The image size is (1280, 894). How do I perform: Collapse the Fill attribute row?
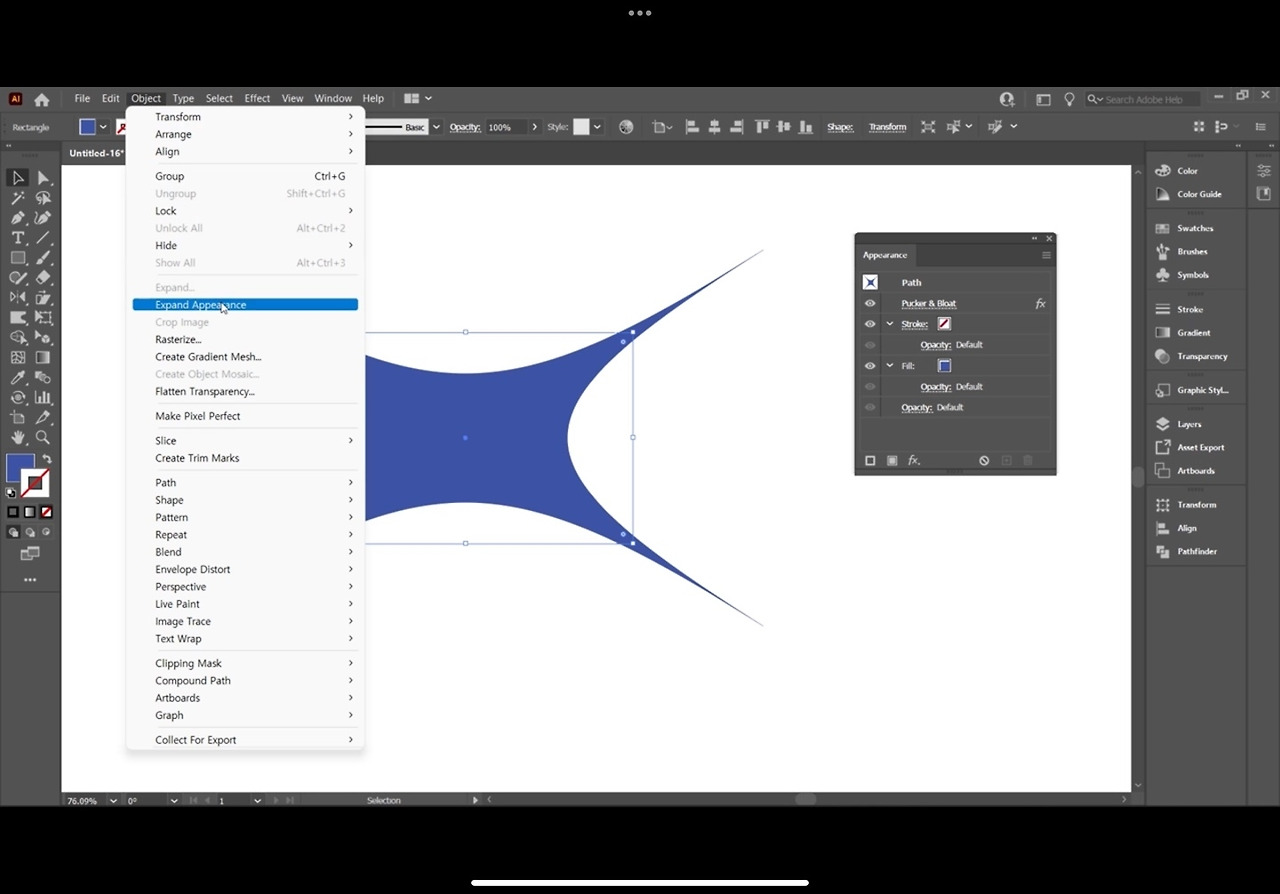click(890, 366)
